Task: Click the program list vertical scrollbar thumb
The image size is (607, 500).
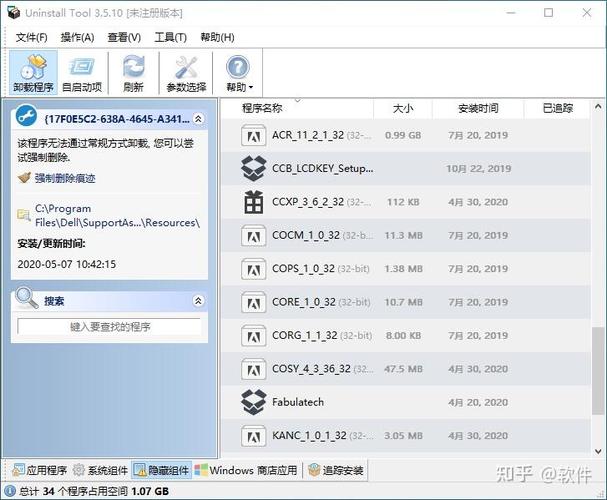Action: [598, 372]
